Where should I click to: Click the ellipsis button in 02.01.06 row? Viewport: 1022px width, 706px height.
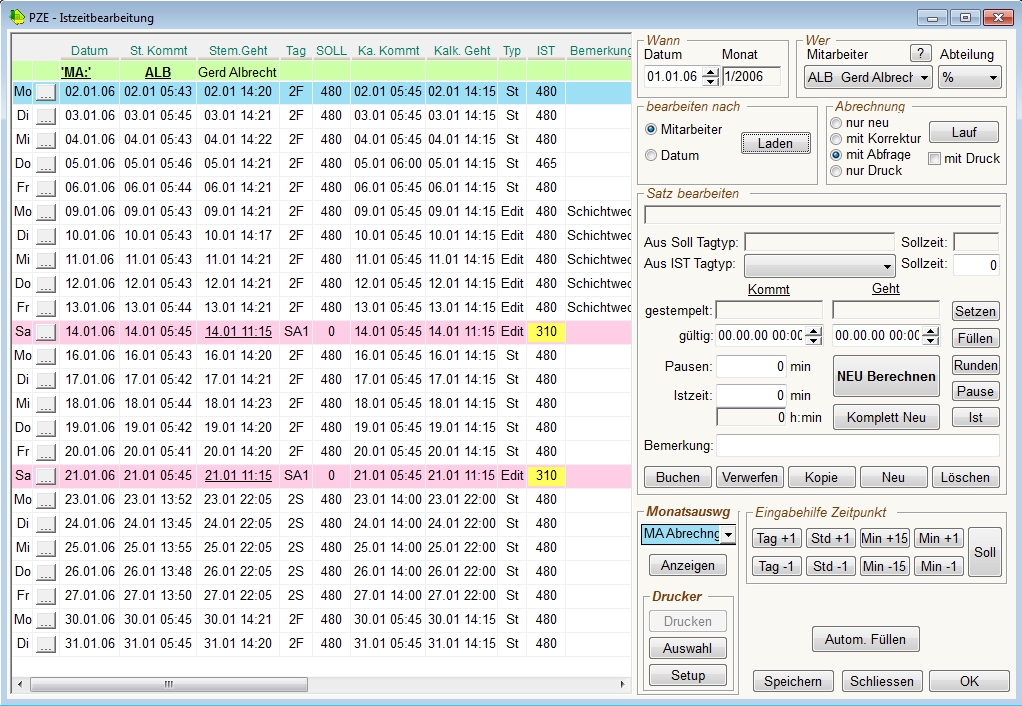(46, 92)
